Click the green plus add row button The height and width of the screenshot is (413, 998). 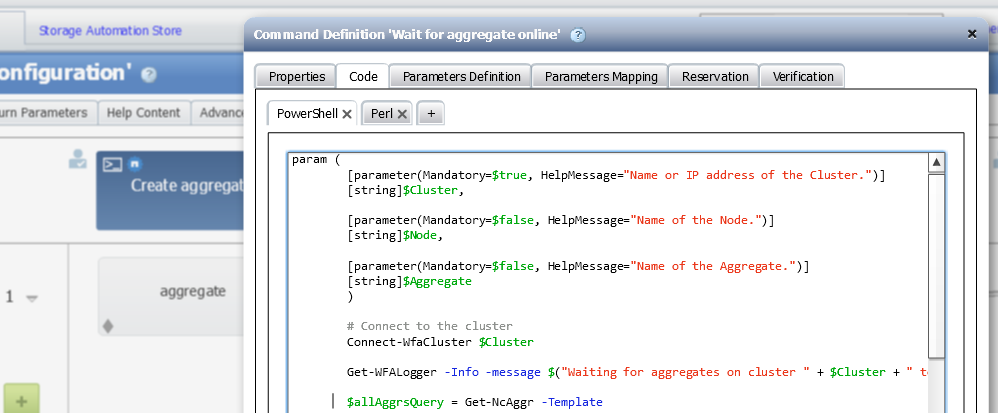pyautogui.click(x=22, y=400)
